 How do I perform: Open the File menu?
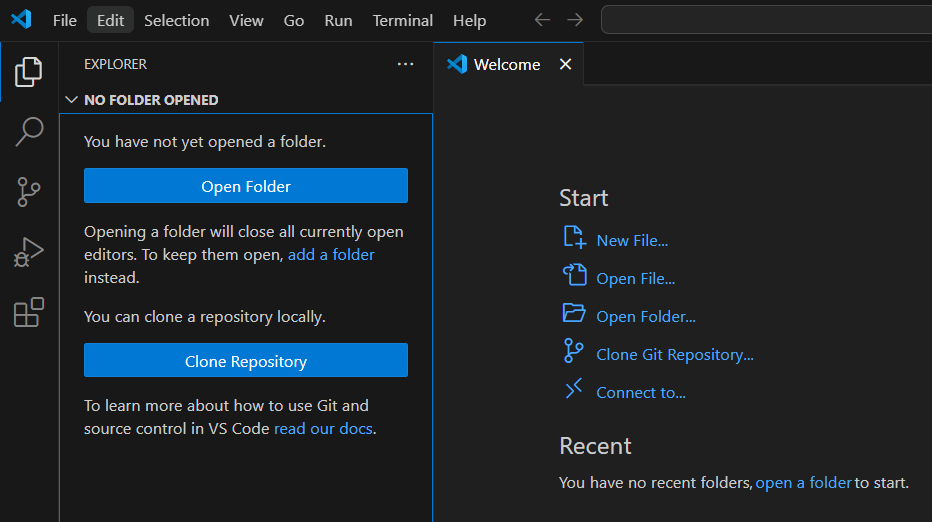pyautogui.click(x=64, y=20)
